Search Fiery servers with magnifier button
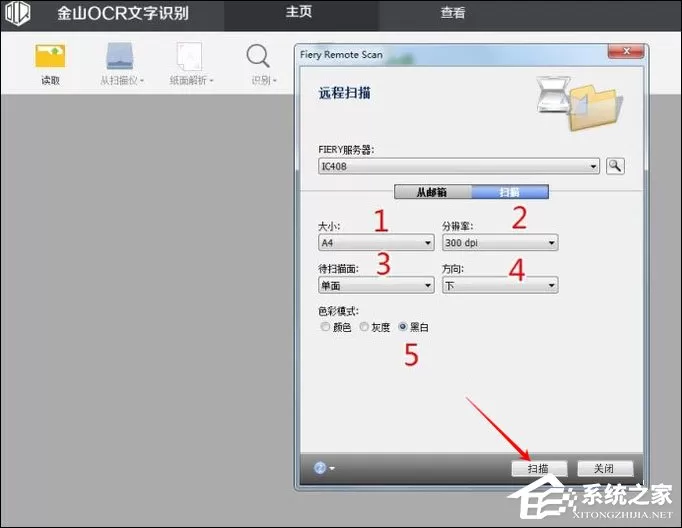The height and width of the screenshot is (528, 682). (615, 166)
